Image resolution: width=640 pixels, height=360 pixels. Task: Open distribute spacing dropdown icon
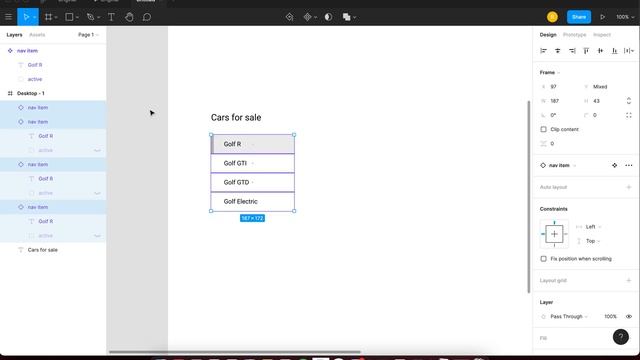click(x=629, y=51)
